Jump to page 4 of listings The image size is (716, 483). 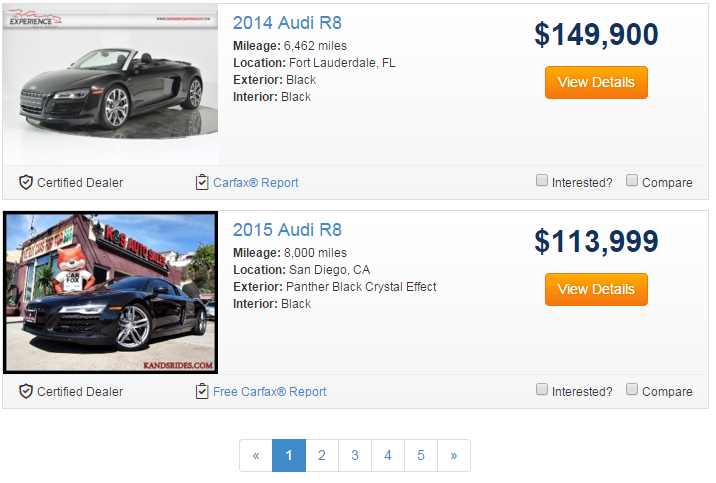click(388, 455)
